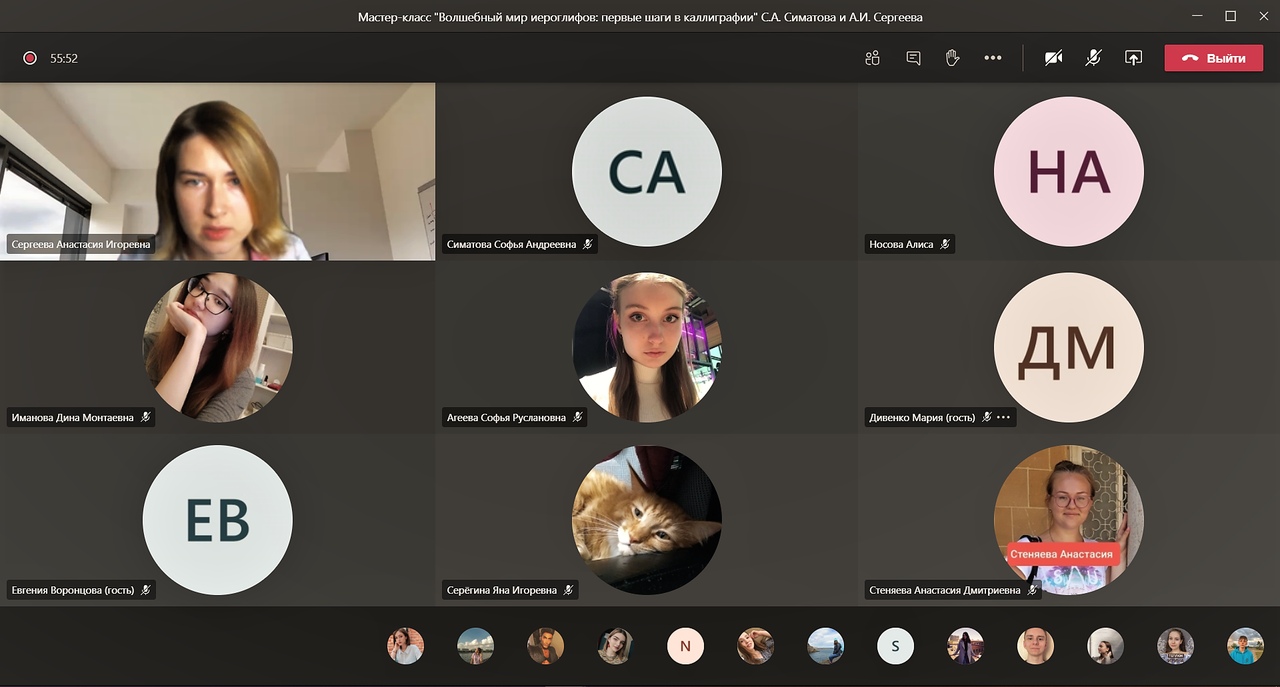Select the "S" avatar in bottom strip
The image size is (1280, 687).
click(x=895, y=646)
